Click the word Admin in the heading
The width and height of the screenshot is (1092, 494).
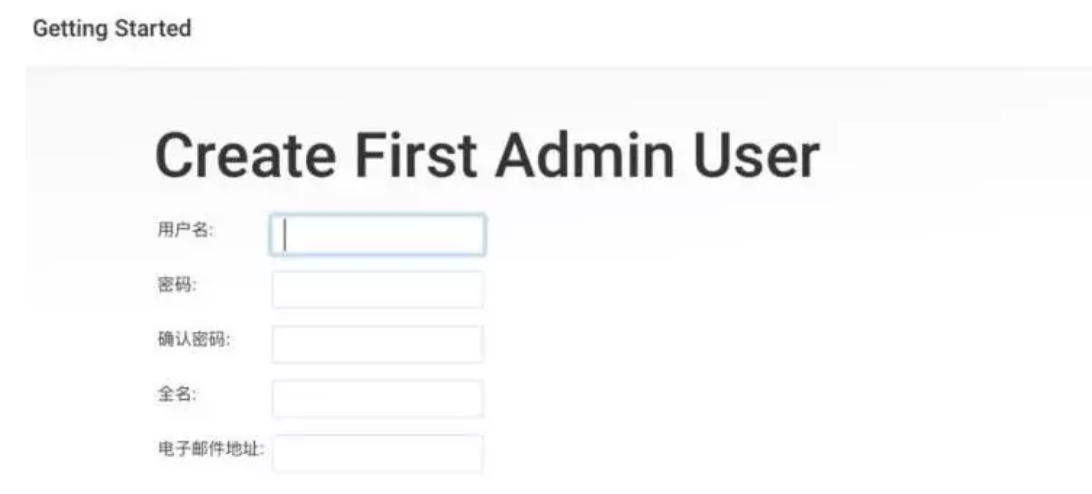[584, 155]
